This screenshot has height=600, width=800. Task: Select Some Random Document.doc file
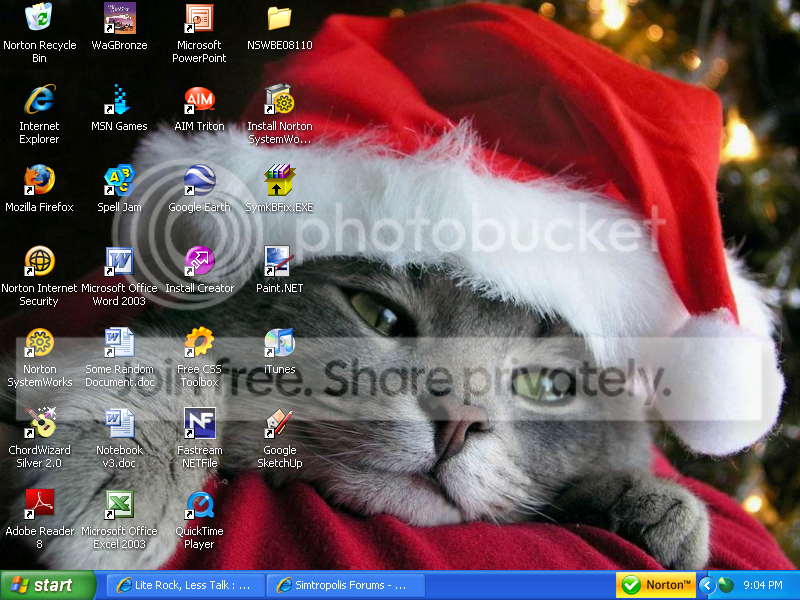[x=119, y=342]
